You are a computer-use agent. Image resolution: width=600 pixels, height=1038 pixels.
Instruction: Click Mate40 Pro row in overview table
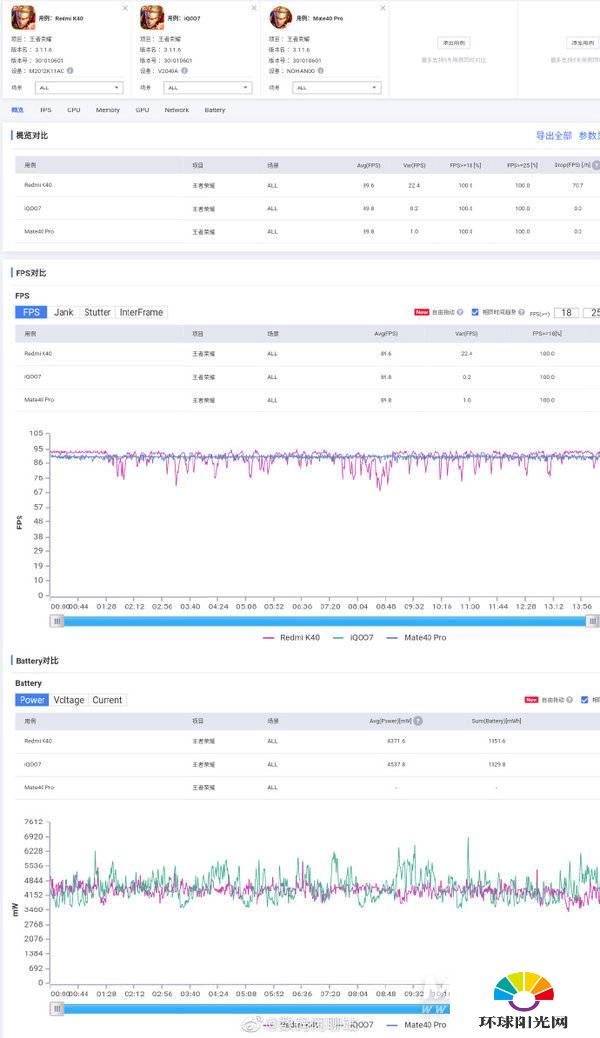pos(307,232)
